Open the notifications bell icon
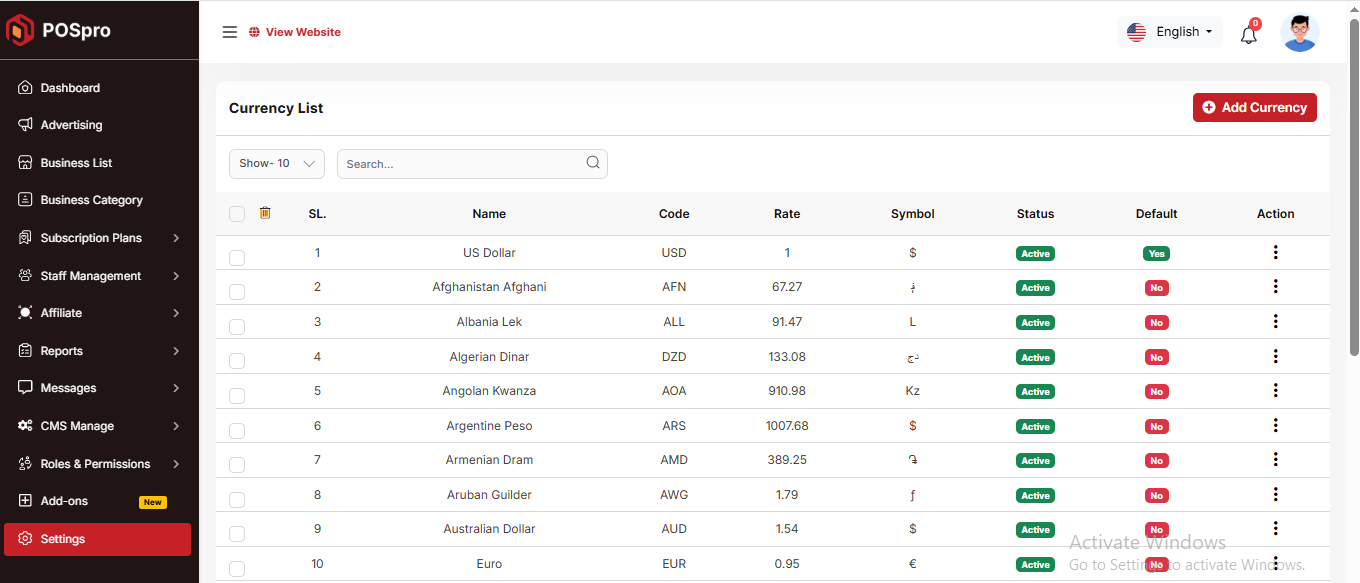The width and height of the screenshot is (1360, 583). (1248, 35)
